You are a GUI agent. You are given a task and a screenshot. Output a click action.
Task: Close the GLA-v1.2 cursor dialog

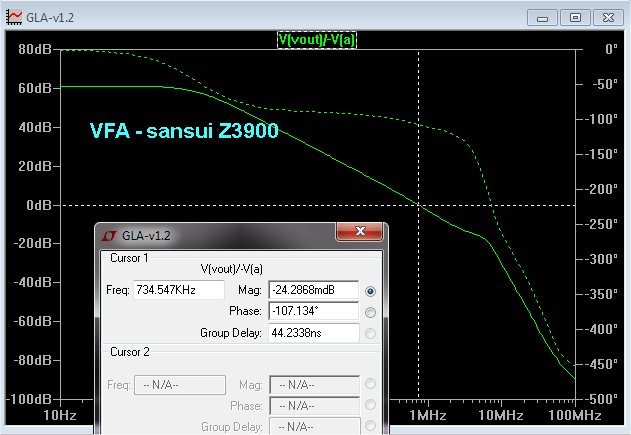(360, 231)
